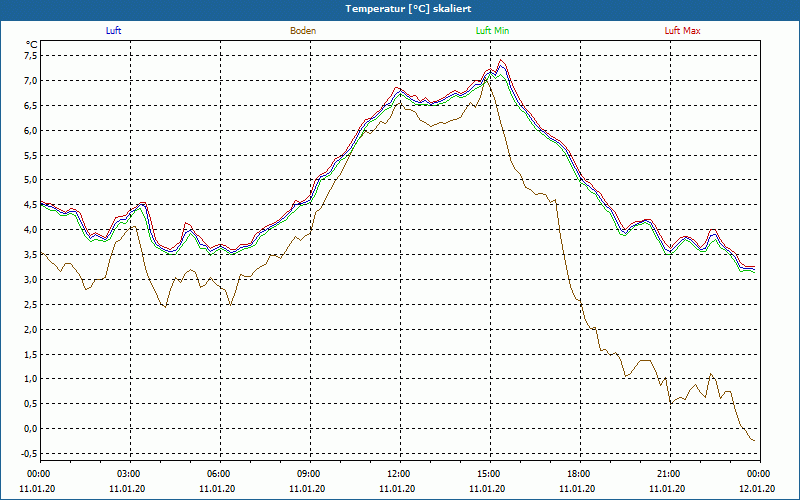Viewport: 800px width, 500px height.
Task: Click the 11.01.20 date under 18:00
Action: click(x=577, y=488)
